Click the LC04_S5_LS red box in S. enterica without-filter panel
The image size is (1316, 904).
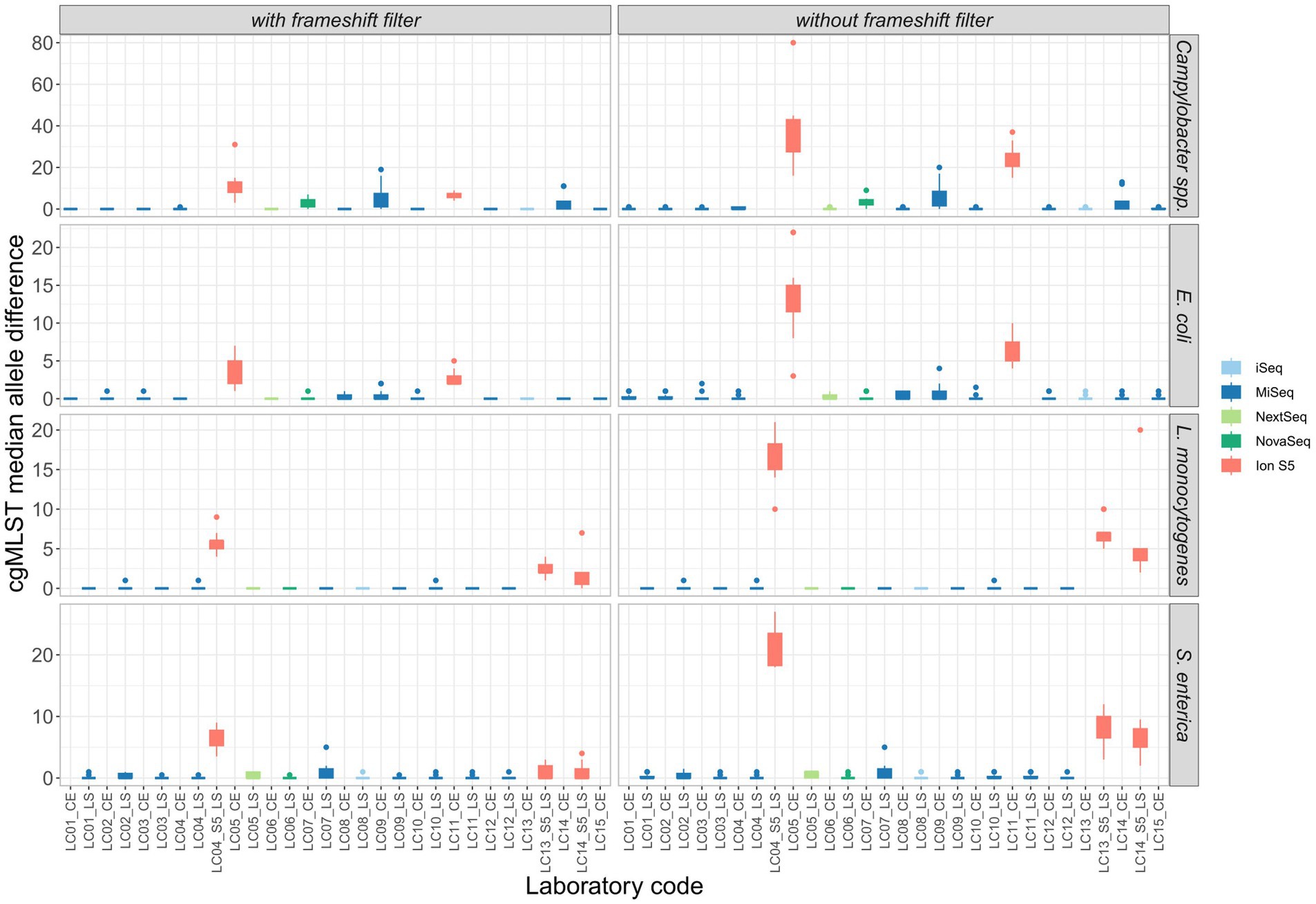click(775, 649)
